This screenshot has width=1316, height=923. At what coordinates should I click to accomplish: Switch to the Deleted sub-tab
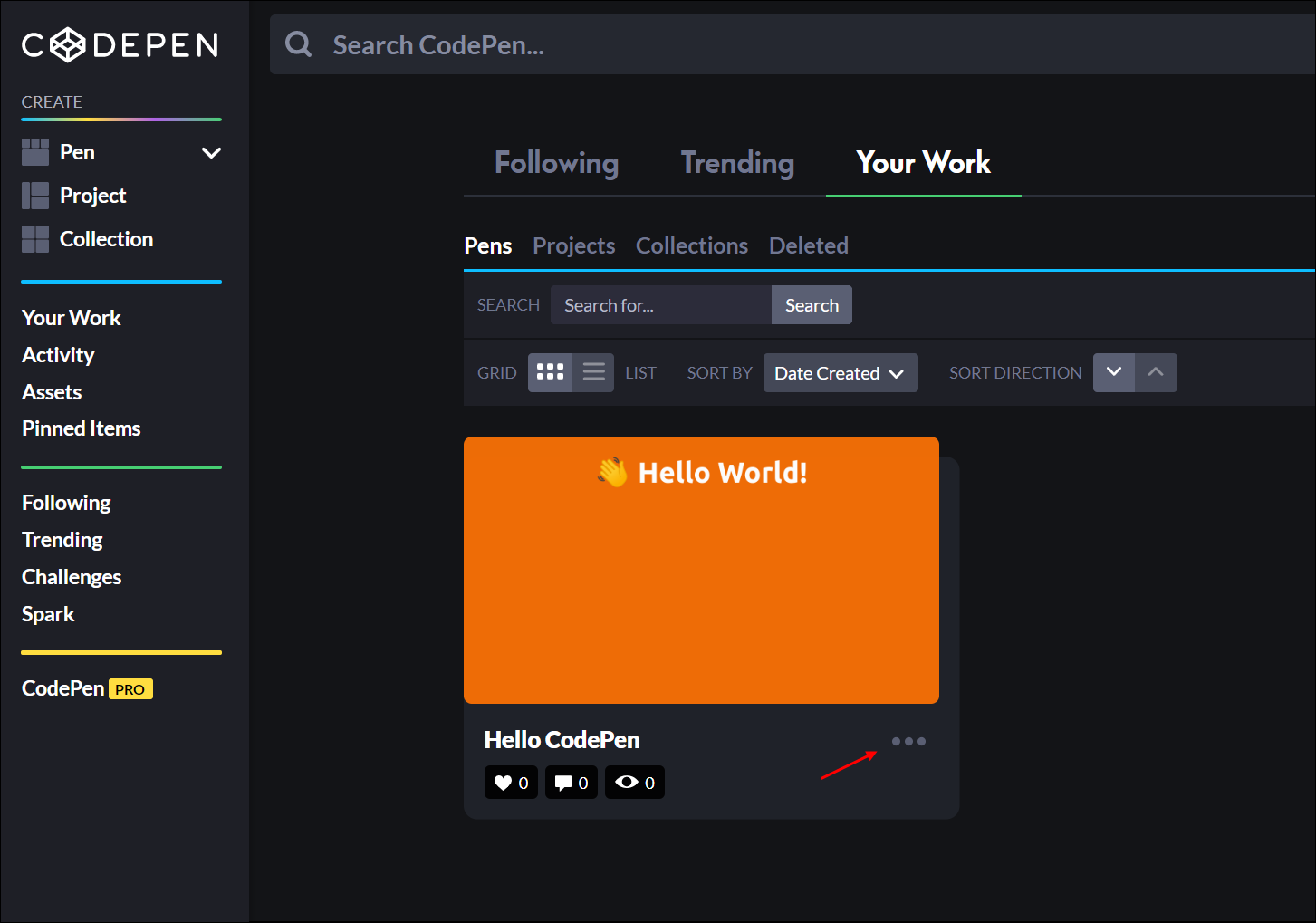click(x=809, y=245)
